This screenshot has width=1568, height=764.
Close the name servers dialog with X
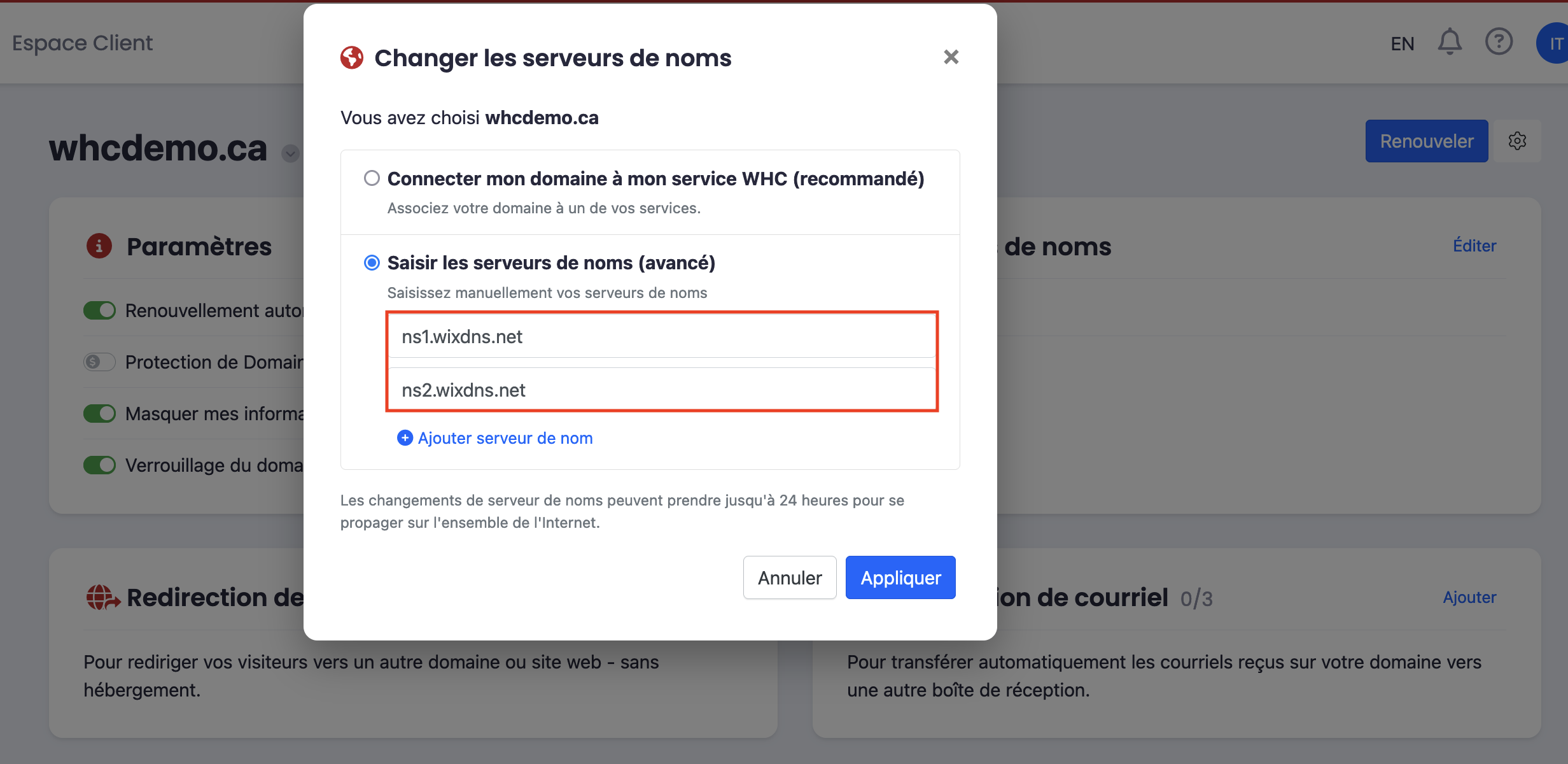pyautogui.click(x=951, y=57)
